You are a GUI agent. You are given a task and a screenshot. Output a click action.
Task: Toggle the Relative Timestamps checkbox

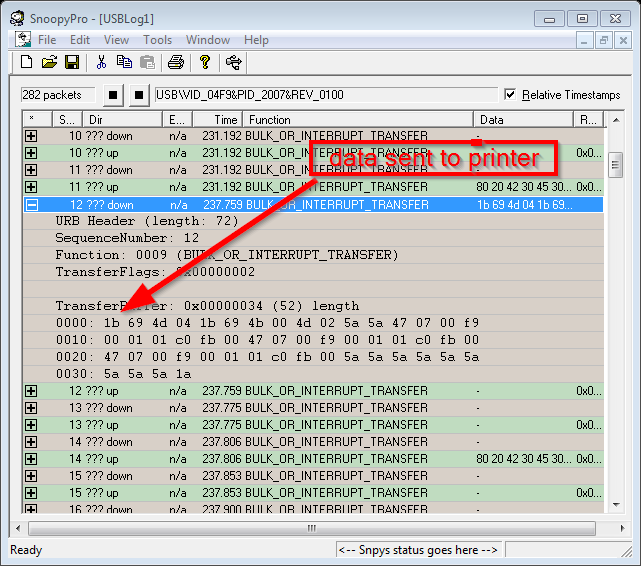point(510,95)
